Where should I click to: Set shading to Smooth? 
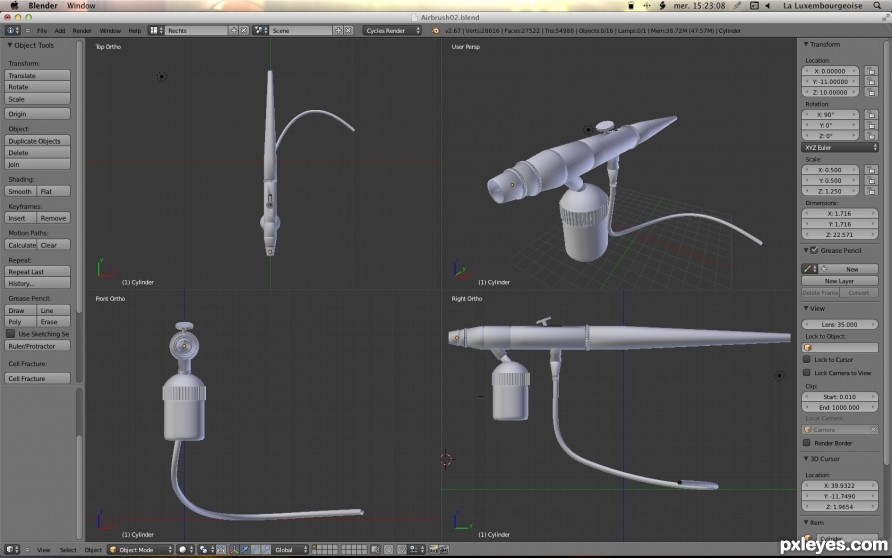pyautogui.click(x=20, y=191)
